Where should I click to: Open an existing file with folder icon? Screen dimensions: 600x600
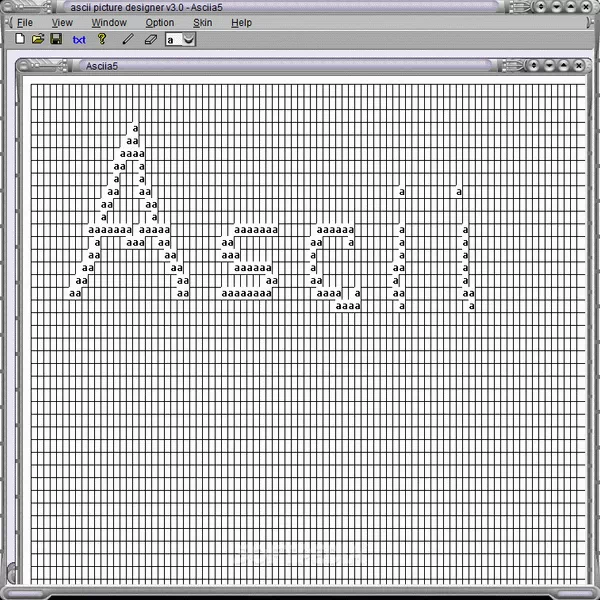38,39
